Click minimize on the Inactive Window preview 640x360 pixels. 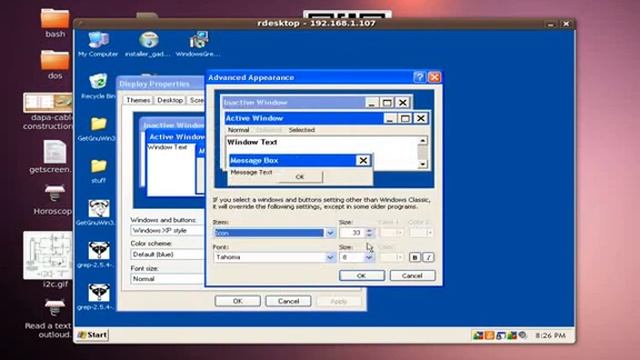[x=371, y=102]
